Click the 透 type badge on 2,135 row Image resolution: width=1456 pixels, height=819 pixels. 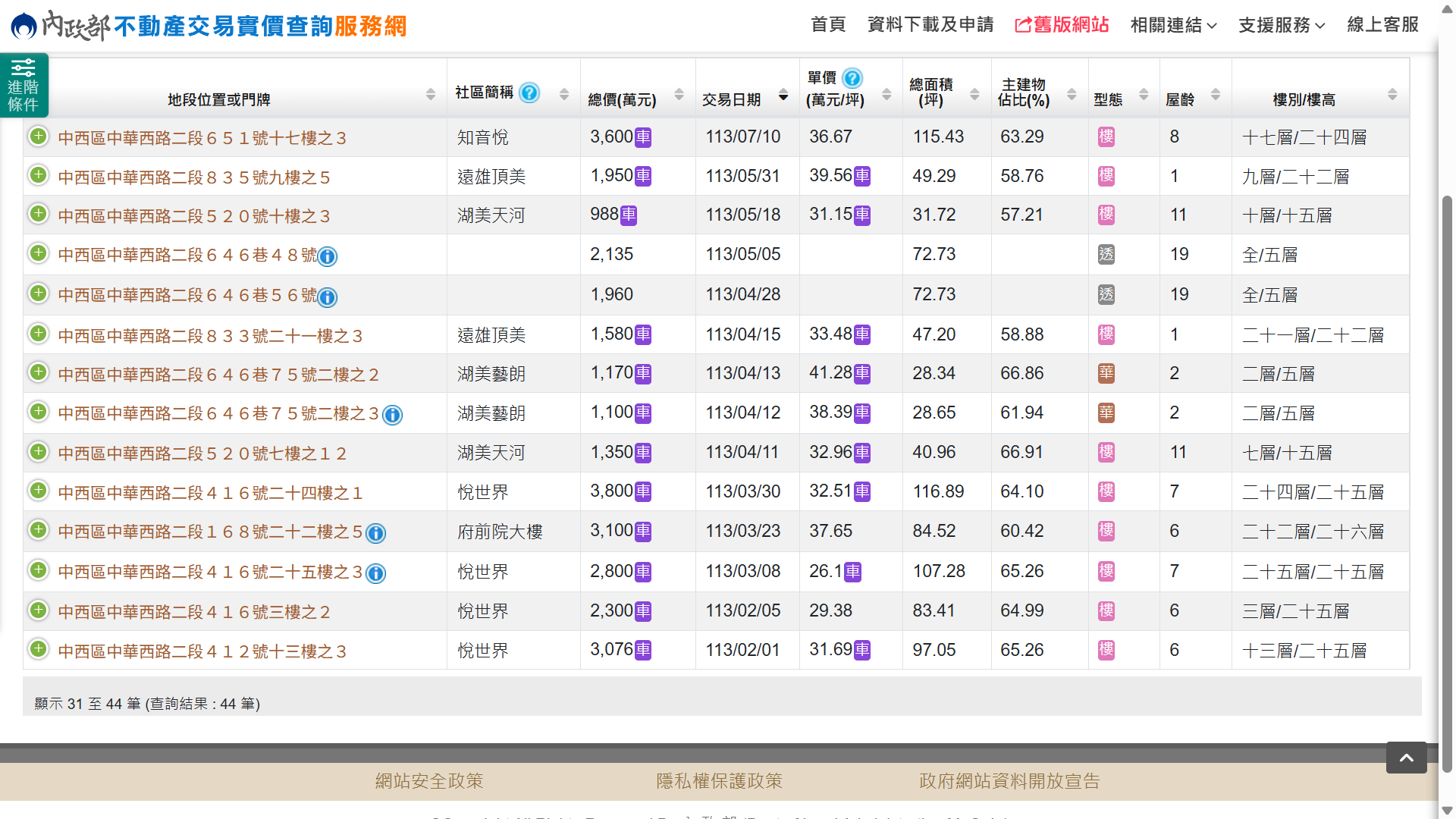(x=1106, y=255)
